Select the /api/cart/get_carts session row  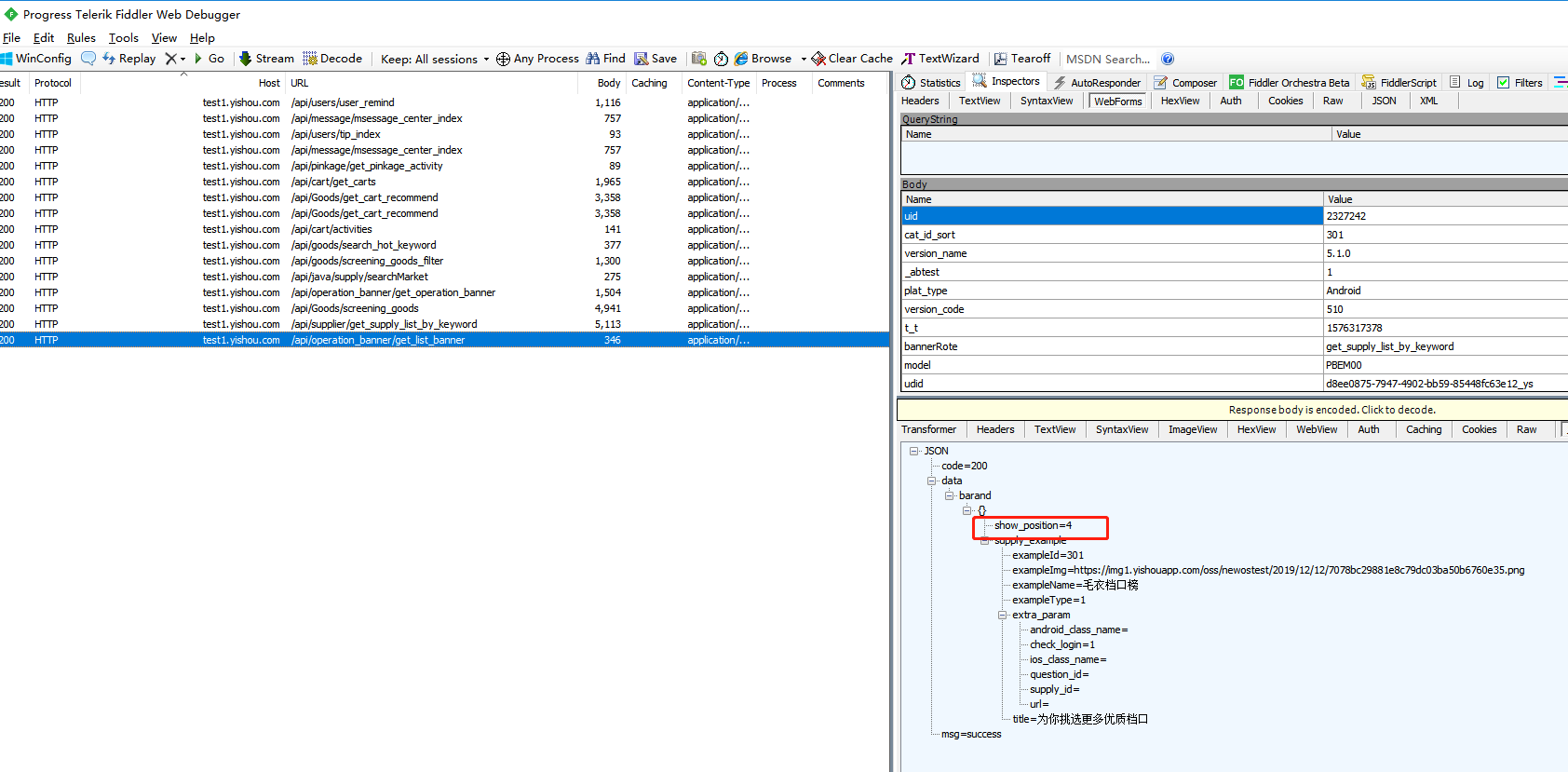coord(444,182)
